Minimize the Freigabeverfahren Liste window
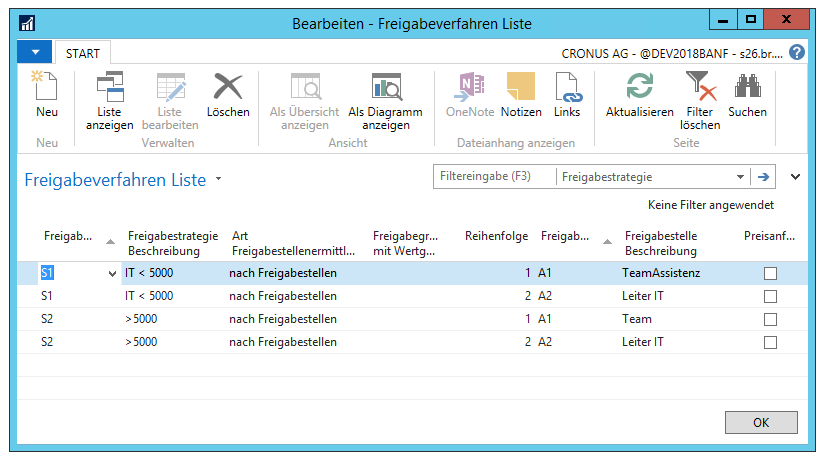The width and height of the screenshot is (821, 463). [723, 21]
